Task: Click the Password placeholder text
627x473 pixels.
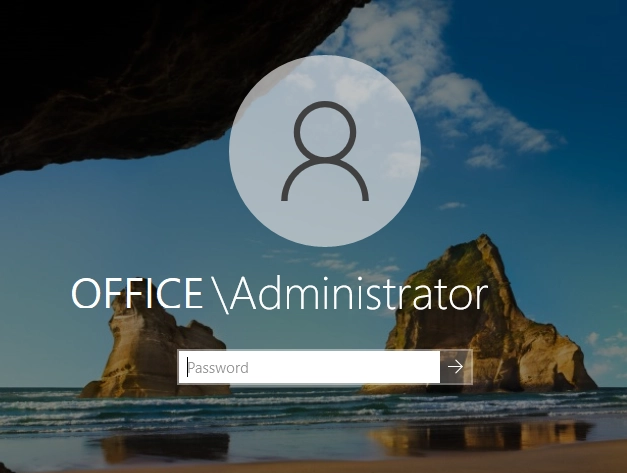Action: [219, 368]
